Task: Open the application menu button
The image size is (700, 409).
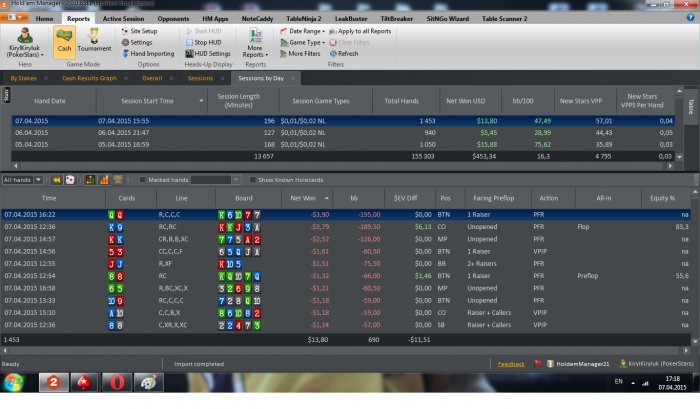Action: 14,17
